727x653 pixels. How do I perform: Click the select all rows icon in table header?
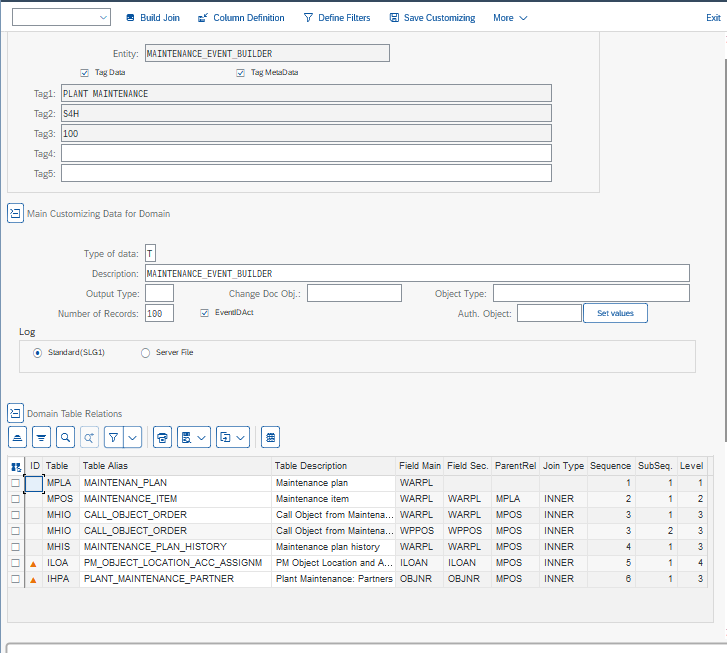pyautogui.click(x=16, y=466)
